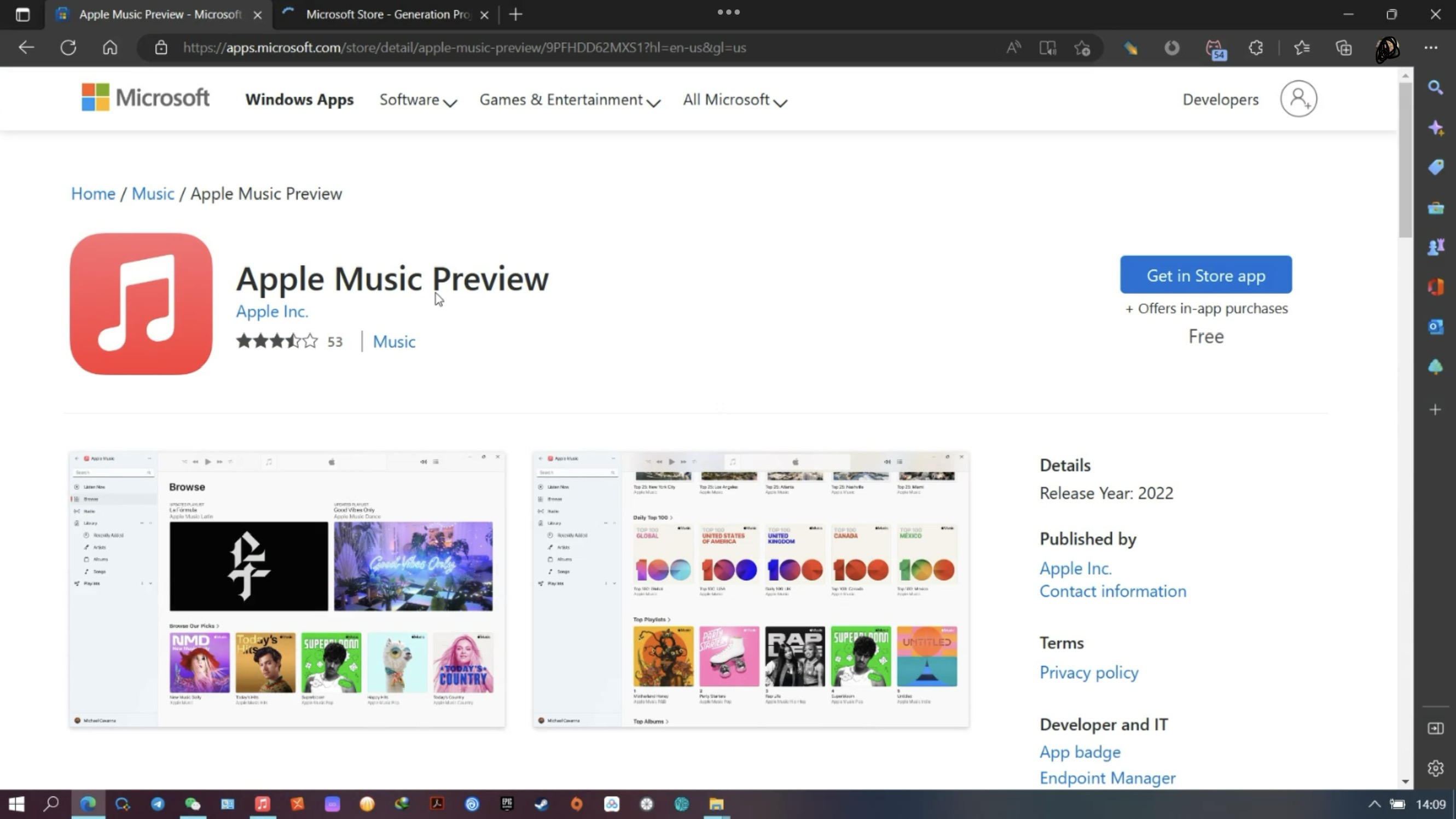The width and height of the screenshot is (1456, 819).
Task: Select Windows Apps nav item
Action: [x=299, y=100]
